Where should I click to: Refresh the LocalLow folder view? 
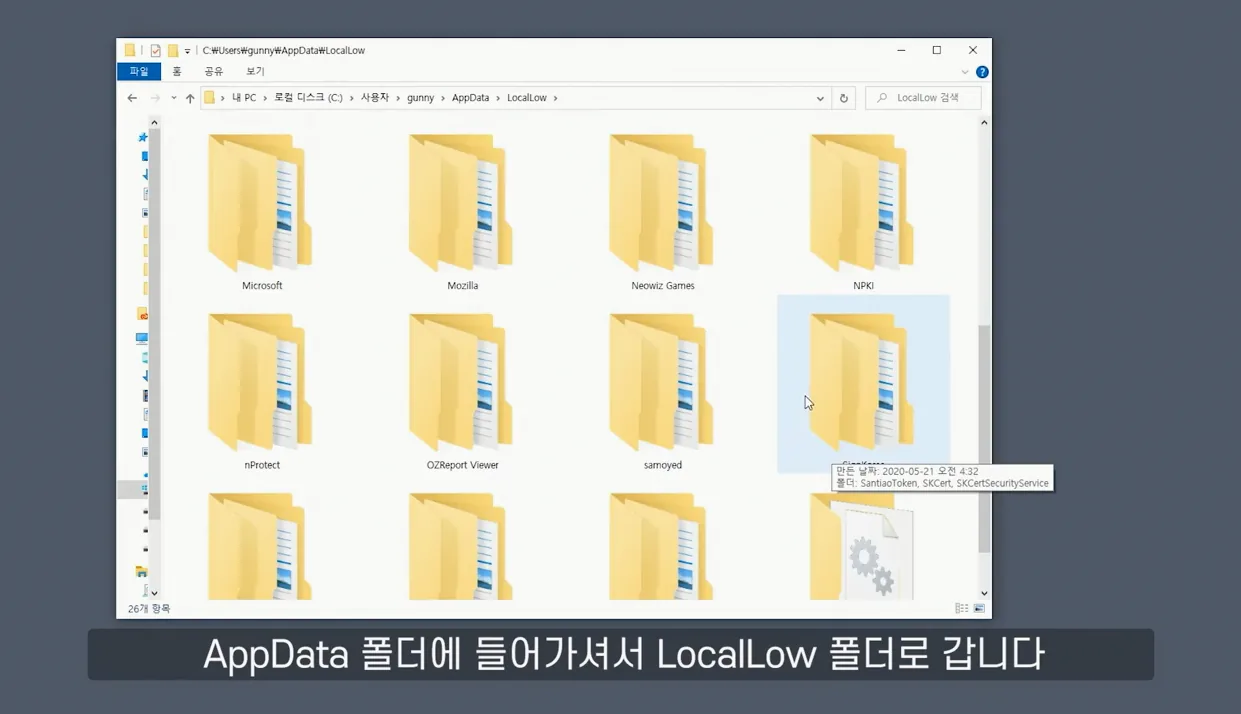(844, 98)
